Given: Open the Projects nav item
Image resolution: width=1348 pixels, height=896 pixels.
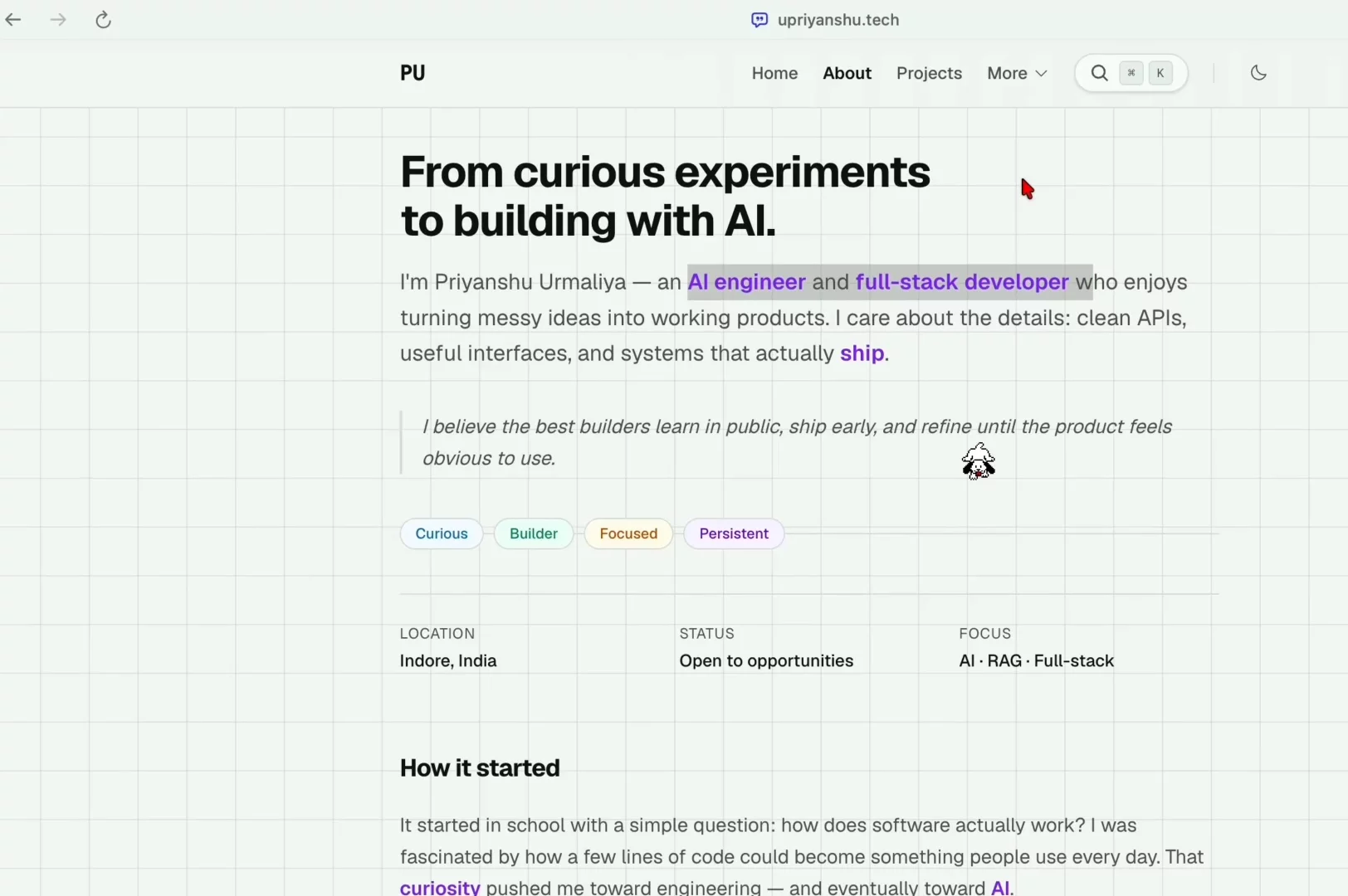Looking at the screenshot, I should pyautogui.click(x=929, y=73).
